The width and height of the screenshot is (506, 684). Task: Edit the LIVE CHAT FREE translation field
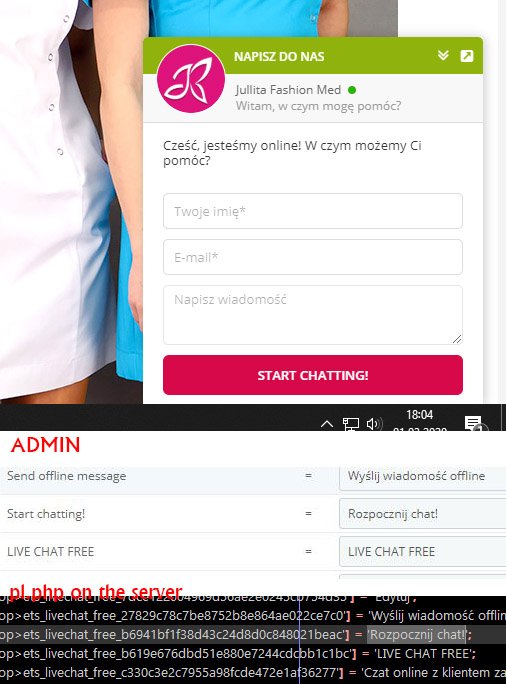[x=422, y=552]
